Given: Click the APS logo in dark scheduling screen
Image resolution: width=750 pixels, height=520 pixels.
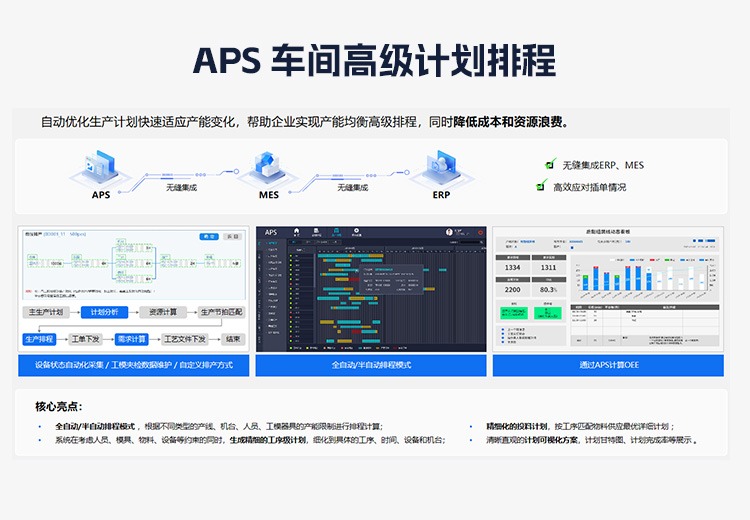Looking at the screenshot, I should pos(271,232).
